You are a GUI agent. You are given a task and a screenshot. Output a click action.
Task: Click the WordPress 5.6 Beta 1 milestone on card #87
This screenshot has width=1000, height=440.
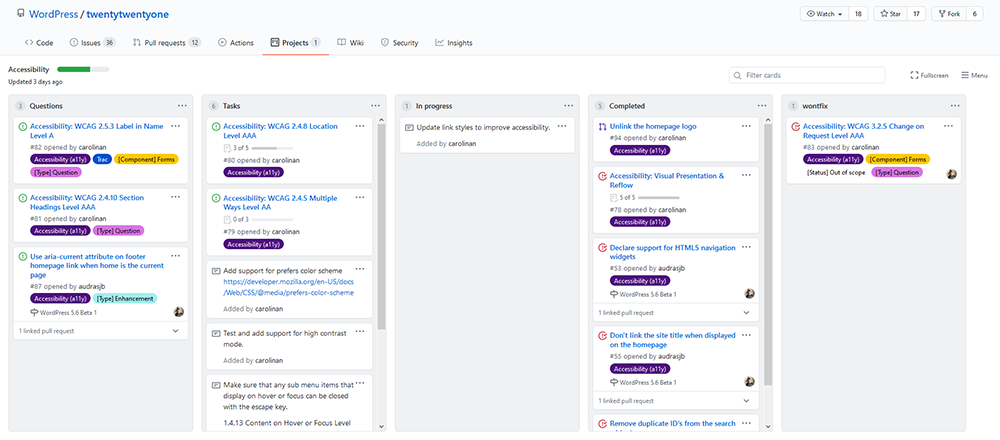tap(63, 312)
